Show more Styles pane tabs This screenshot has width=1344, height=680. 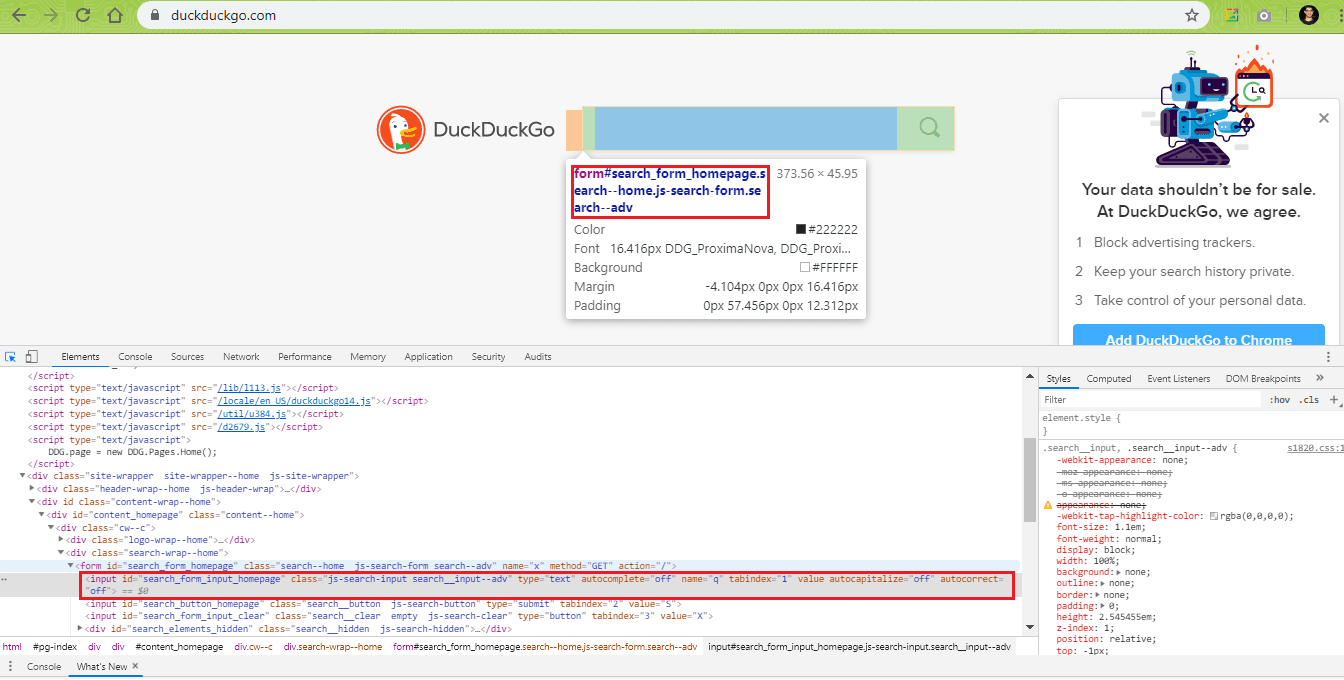coord(1320,378)
